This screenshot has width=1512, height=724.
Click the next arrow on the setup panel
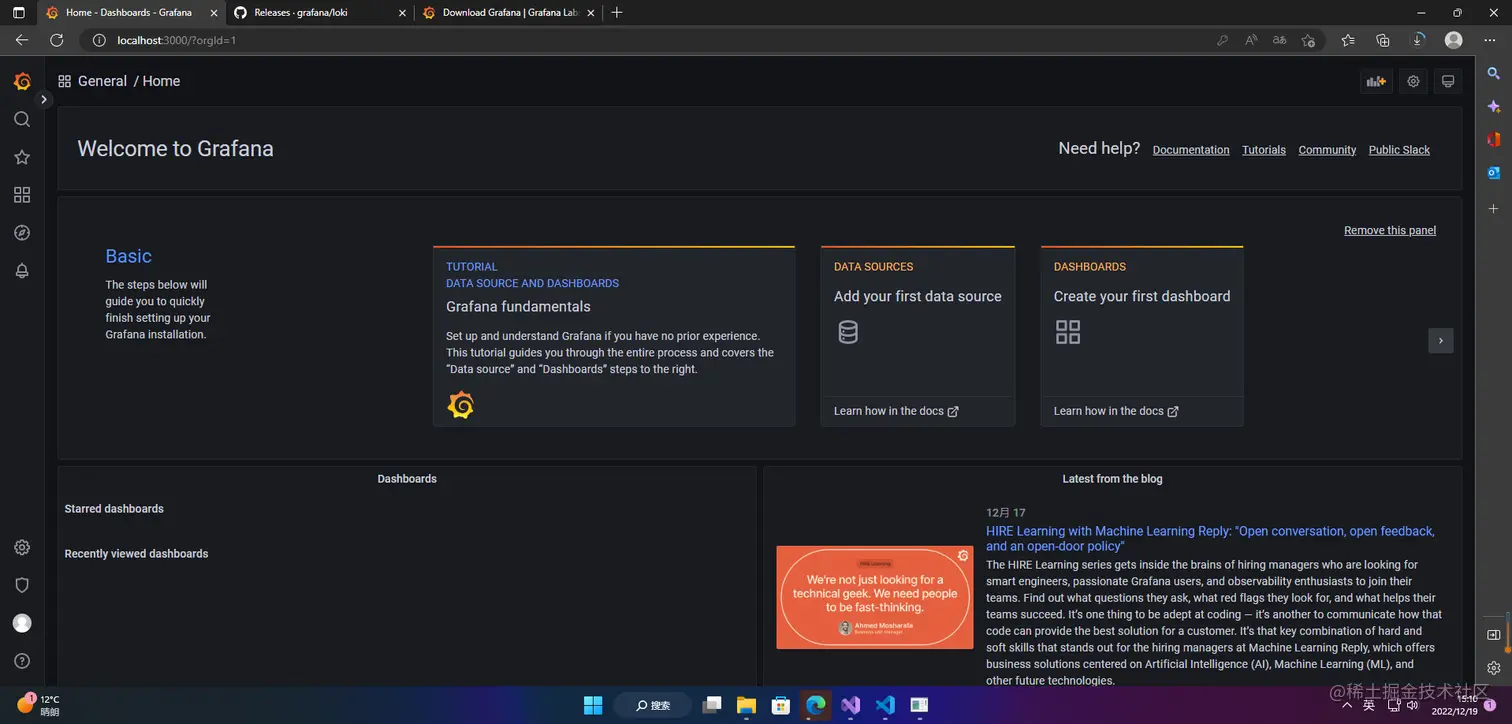1440,340
